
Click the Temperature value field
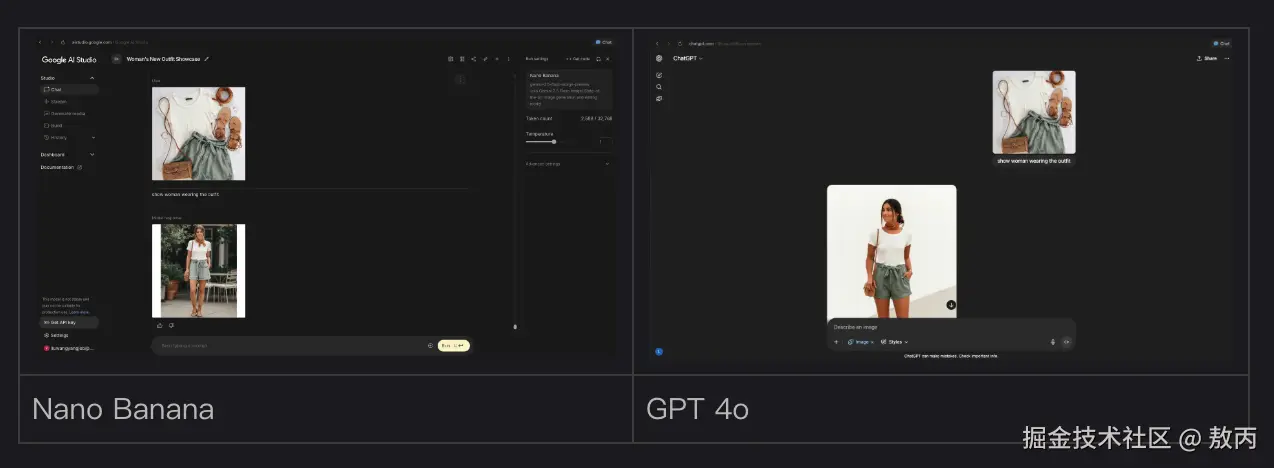[604, 141]
